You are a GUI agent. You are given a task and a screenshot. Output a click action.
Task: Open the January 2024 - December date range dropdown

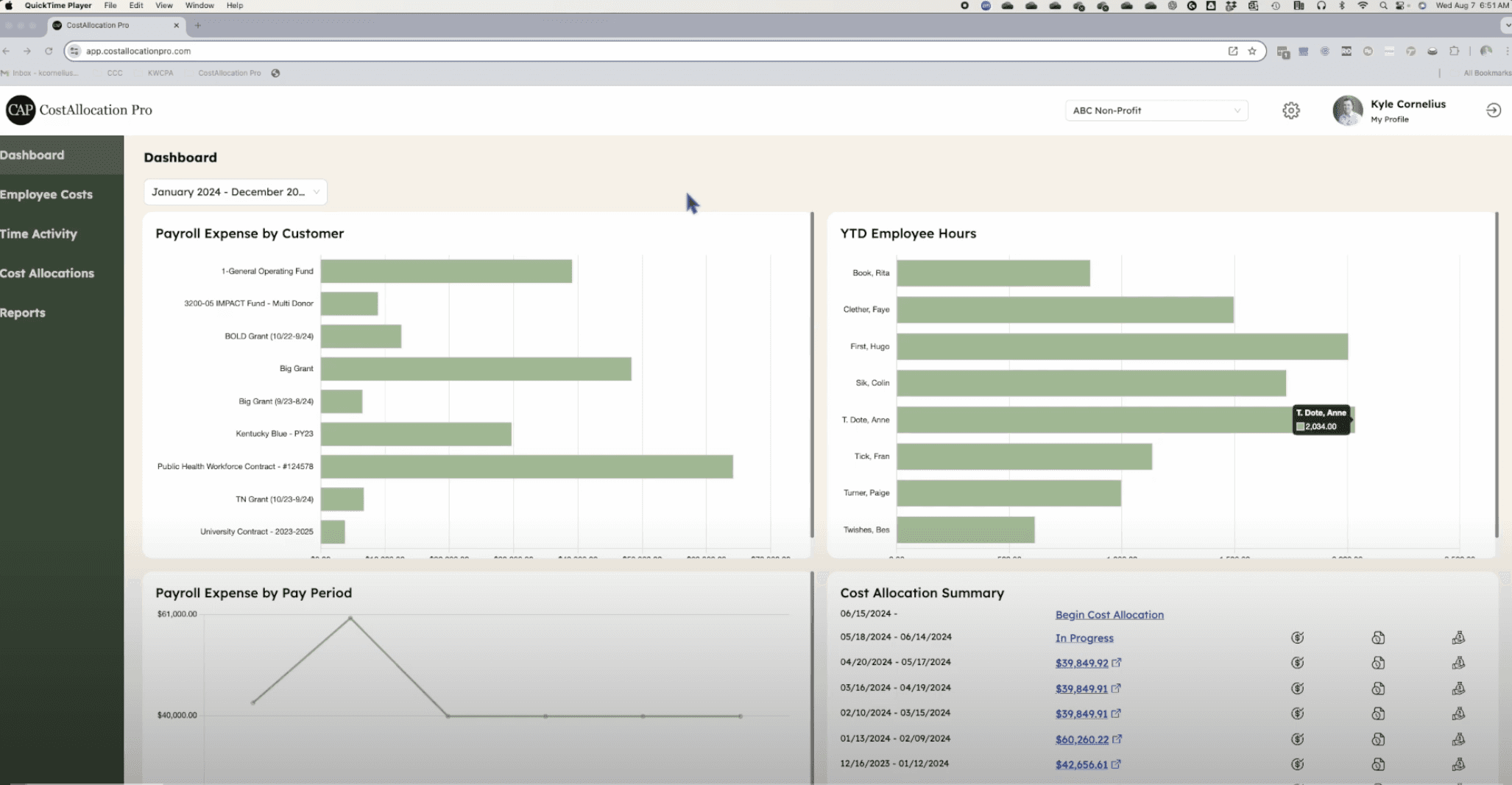[x=235, y=192]
